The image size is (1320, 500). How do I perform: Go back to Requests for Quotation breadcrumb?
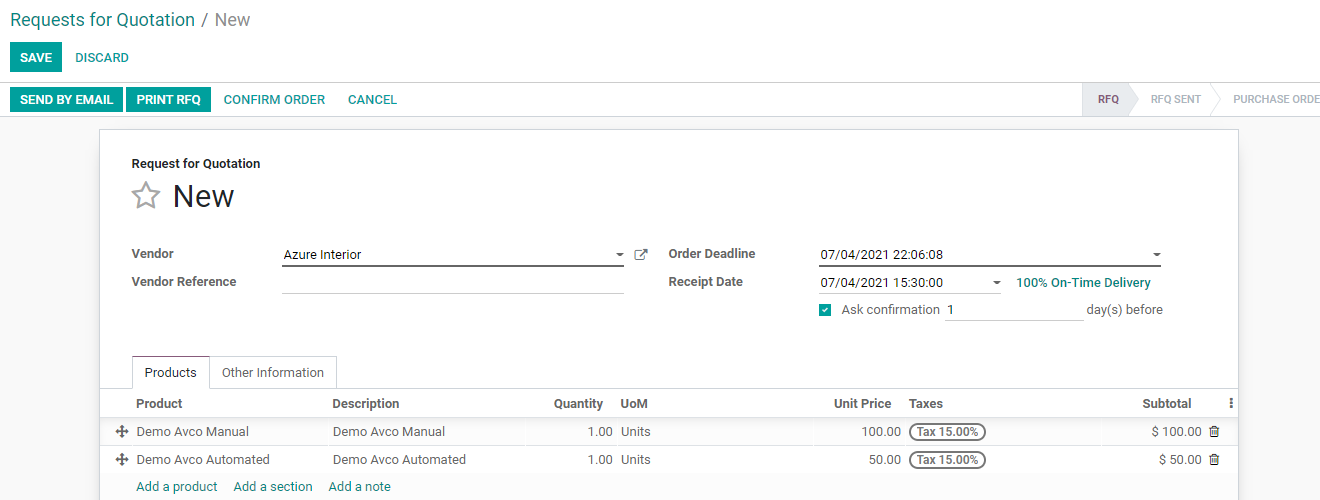(102, 20)
